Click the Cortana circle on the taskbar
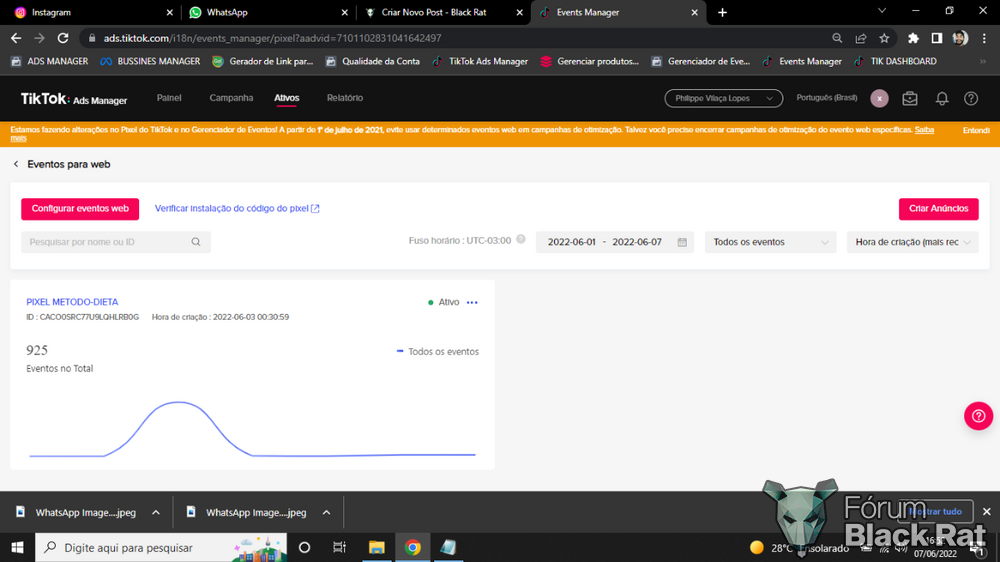 point(304,547)
